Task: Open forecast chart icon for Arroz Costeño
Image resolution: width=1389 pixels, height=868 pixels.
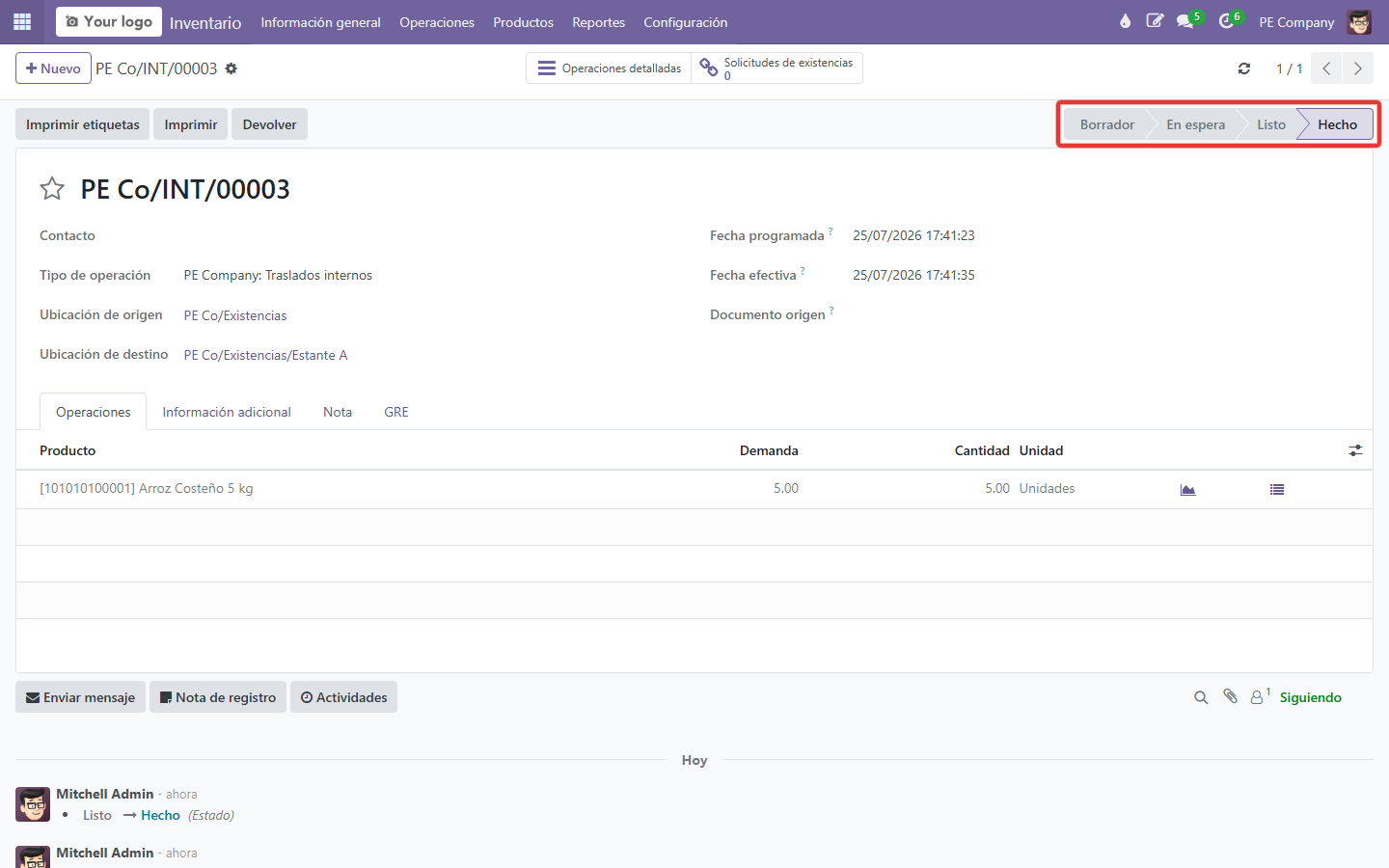Action: pos(1187,490)
